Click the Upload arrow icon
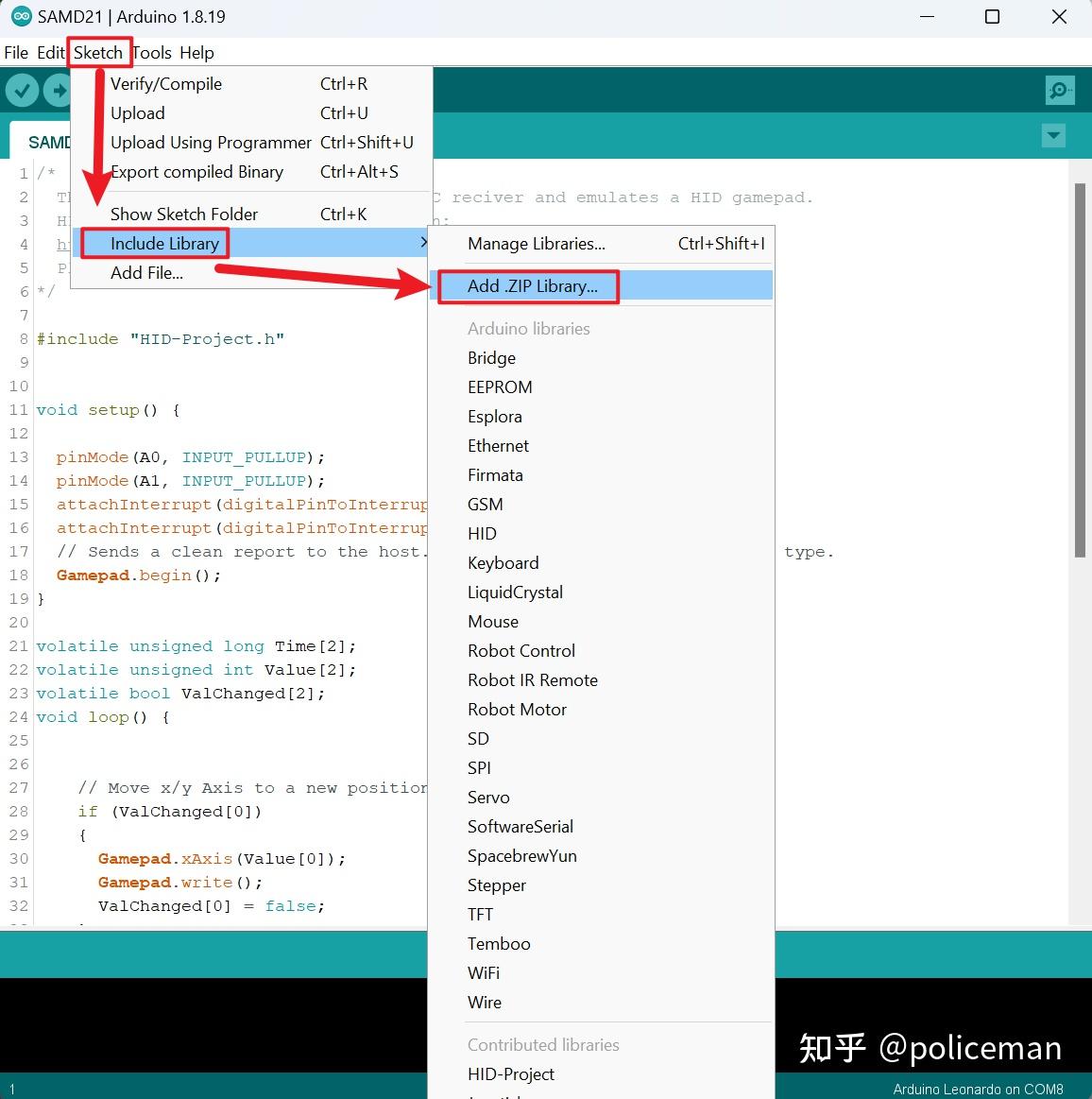 point(58,90)
